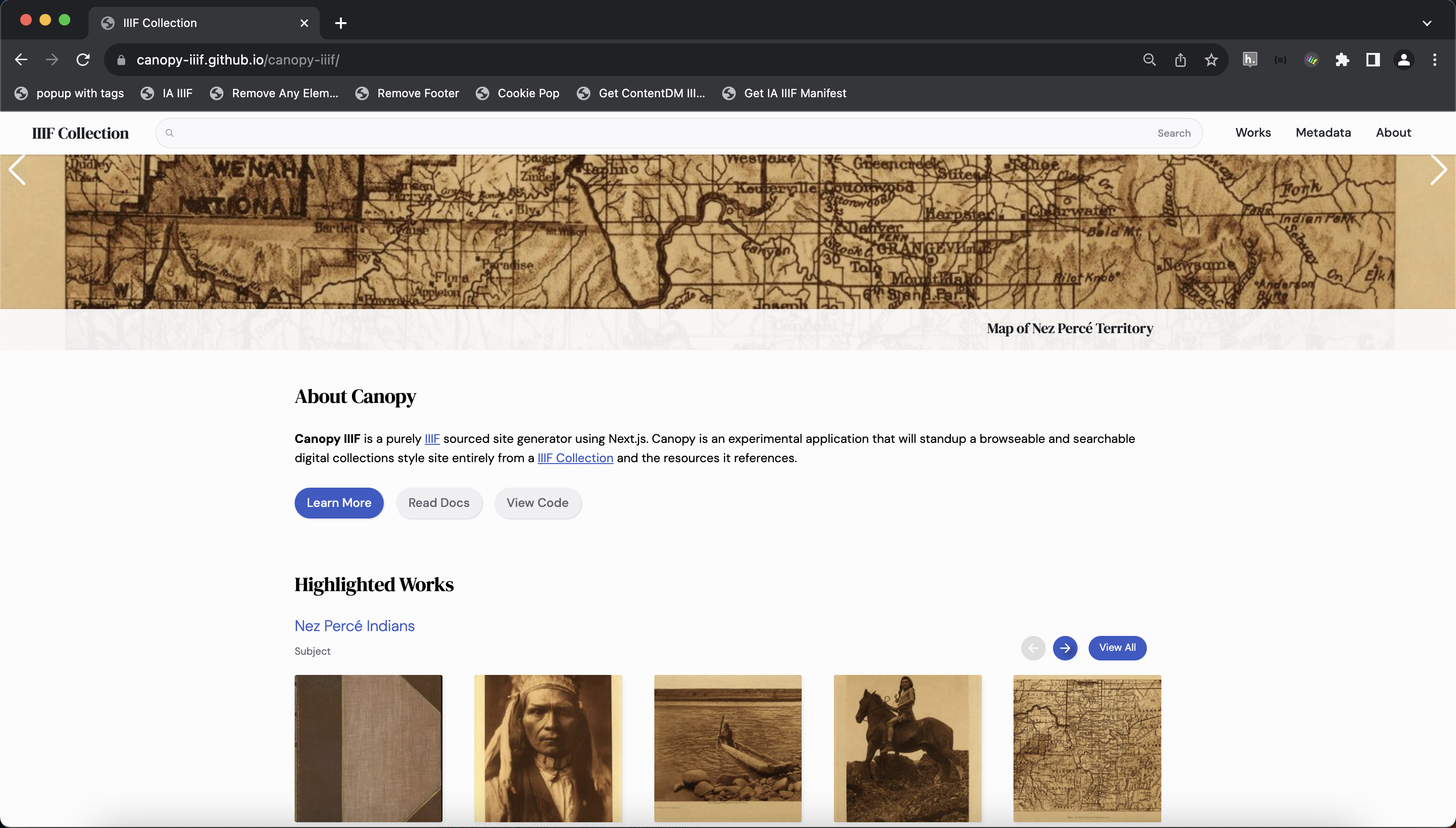Click the Metadata navigation menu item
The image size is (1456, 828).
(1323, 132)
